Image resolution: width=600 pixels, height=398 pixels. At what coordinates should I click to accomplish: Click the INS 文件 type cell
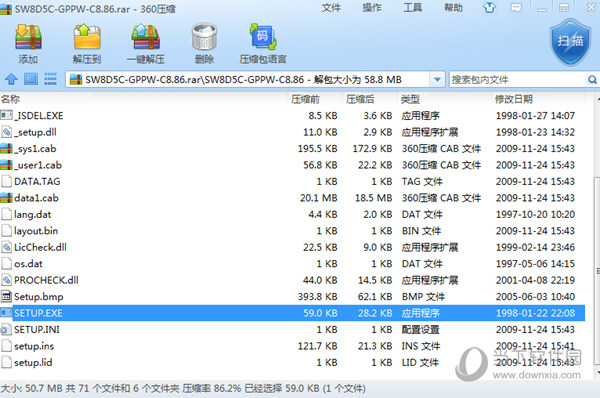421,346
